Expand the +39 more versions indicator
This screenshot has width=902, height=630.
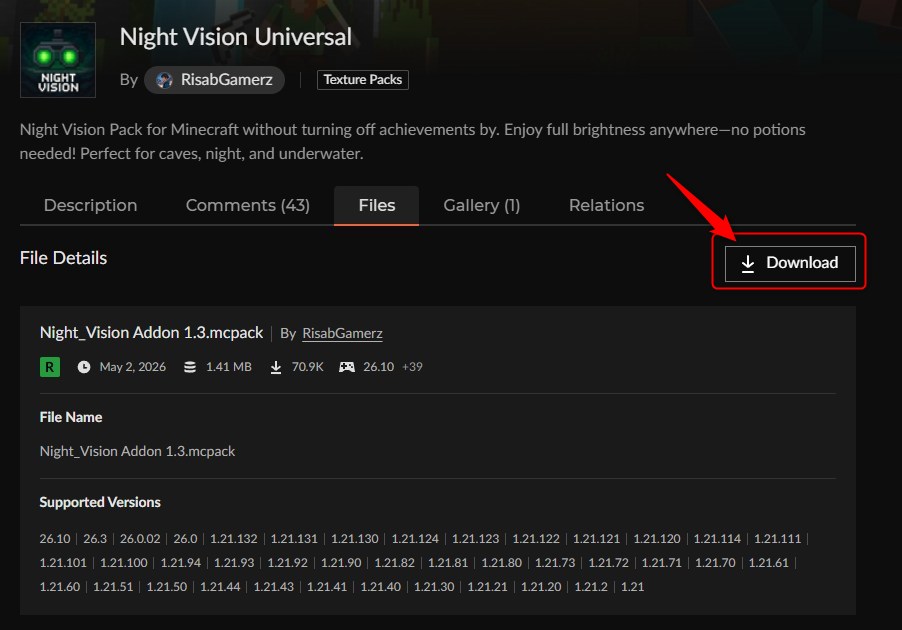(412, 367)
